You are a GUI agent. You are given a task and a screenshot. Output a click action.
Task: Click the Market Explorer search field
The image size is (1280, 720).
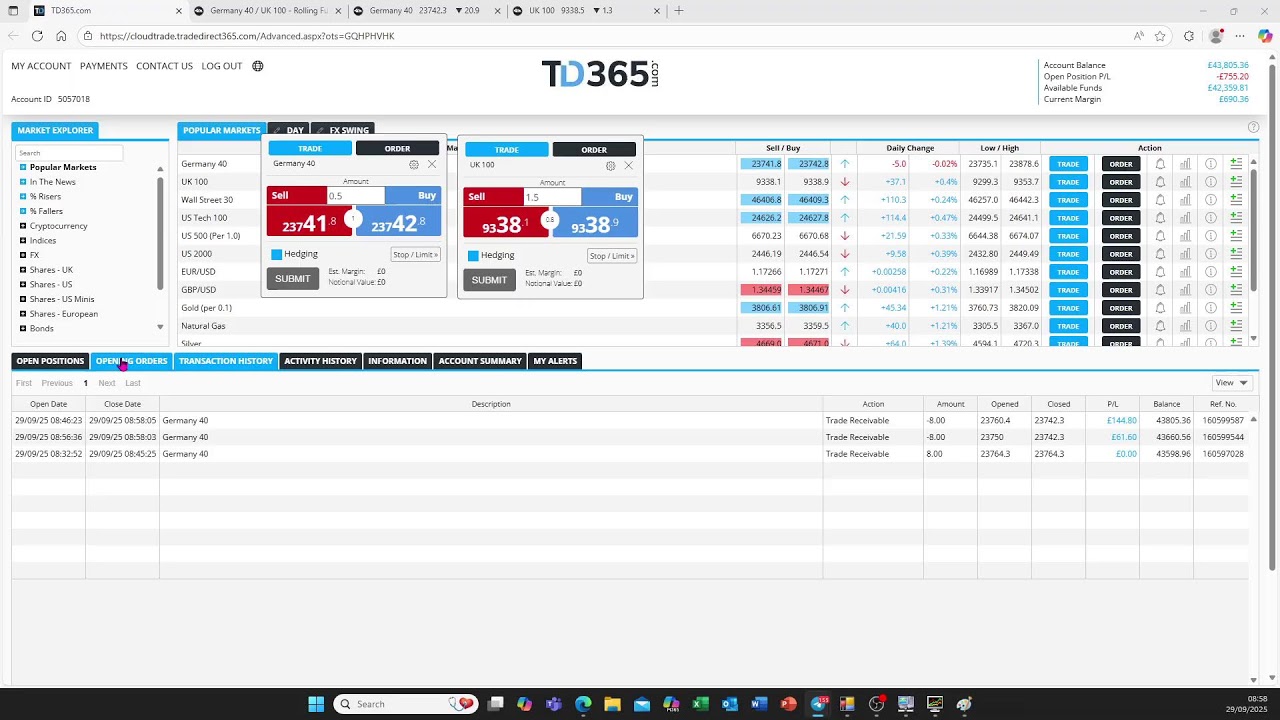click(69, 153)
